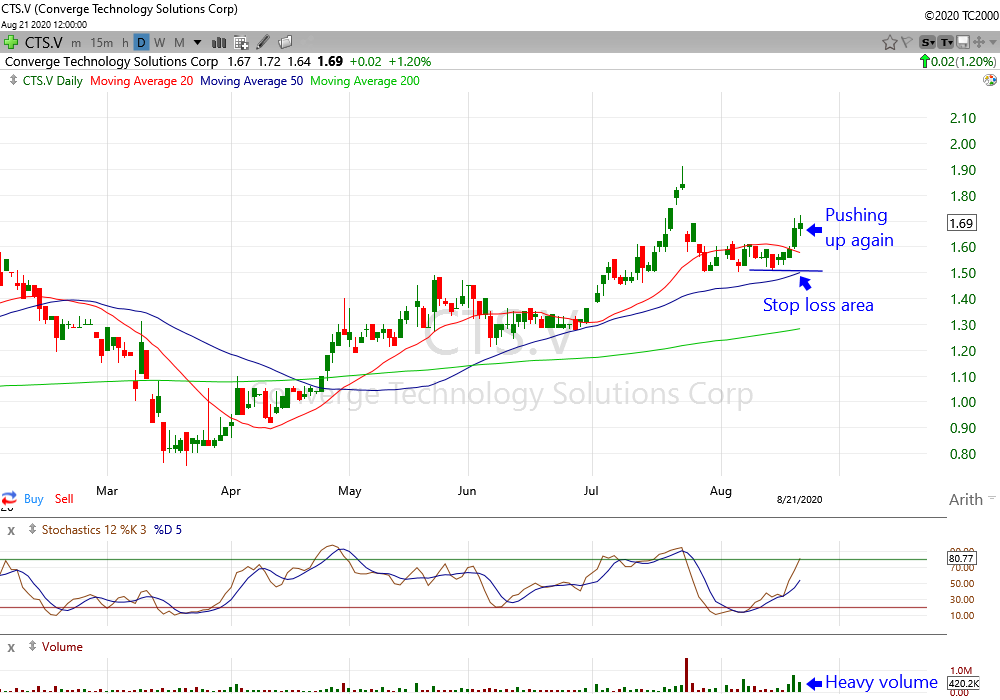
Task: Open the notes pages icon
Action: [285, 43]
